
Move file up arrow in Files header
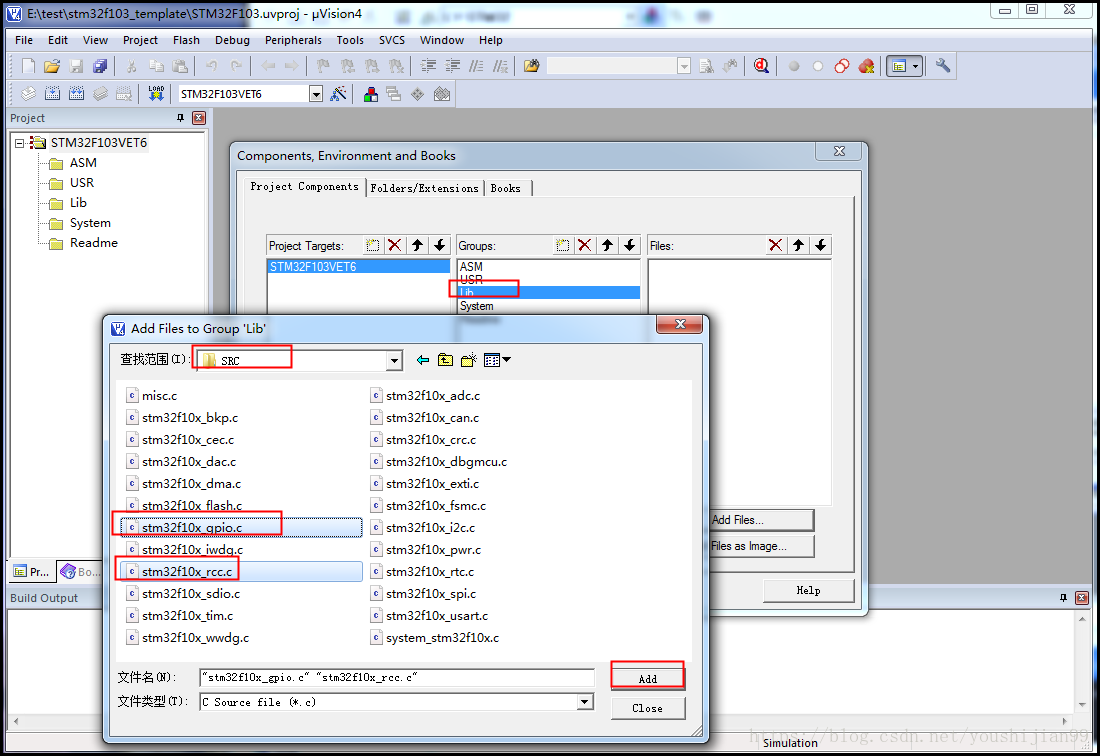798,245
